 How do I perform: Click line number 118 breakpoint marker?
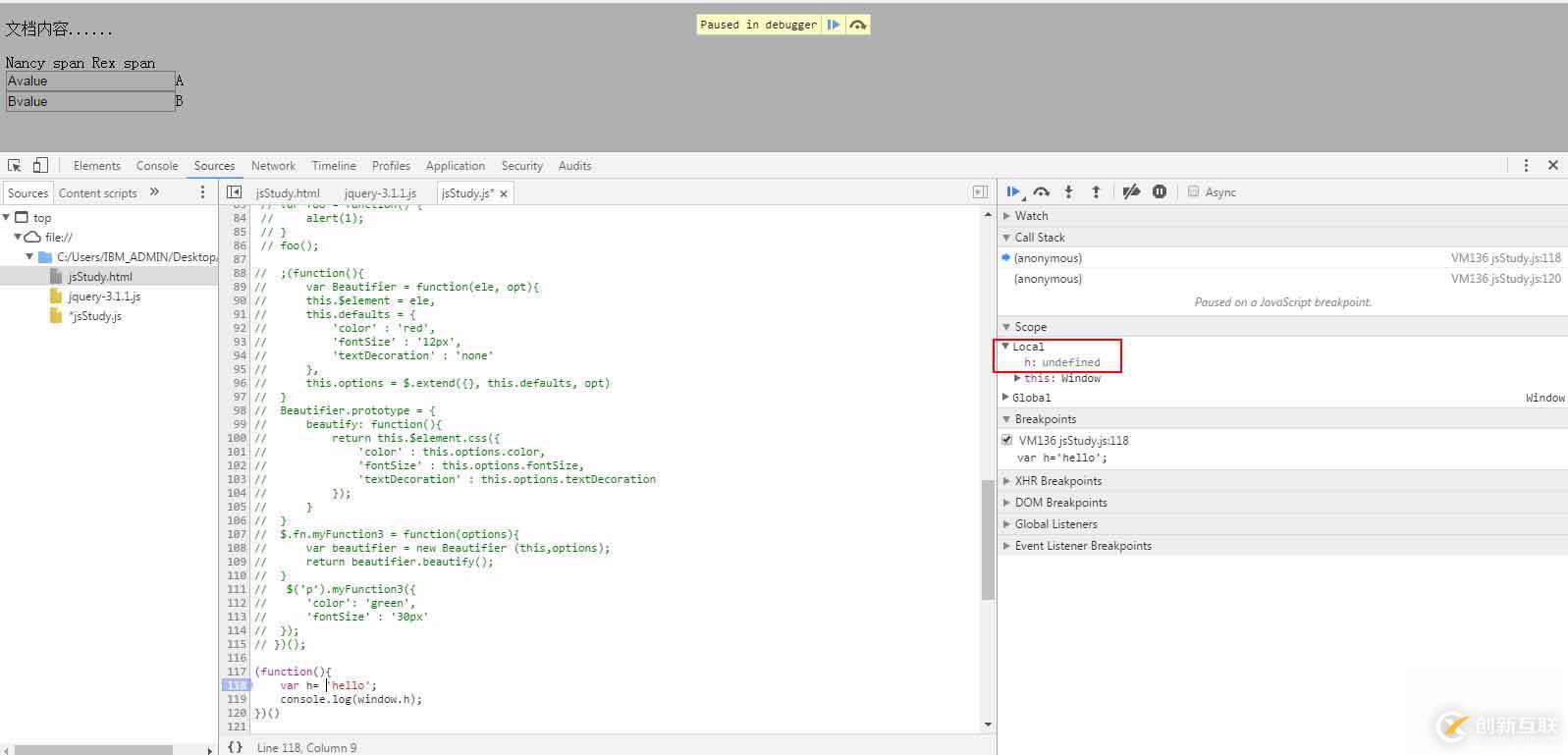click(x=236, y=685)
